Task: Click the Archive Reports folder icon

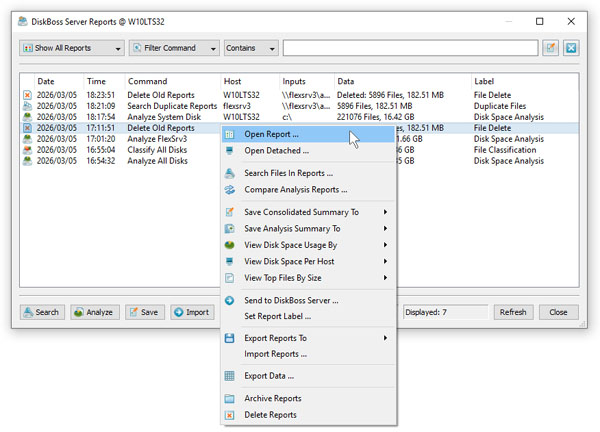Action: coord(230,399)
